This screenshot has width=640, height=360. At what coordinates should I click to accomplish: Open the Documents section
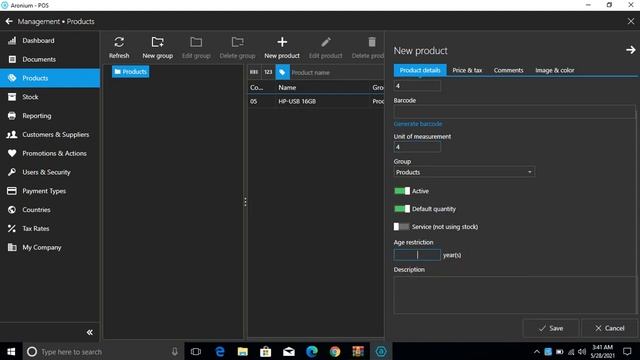pos(50,59)
